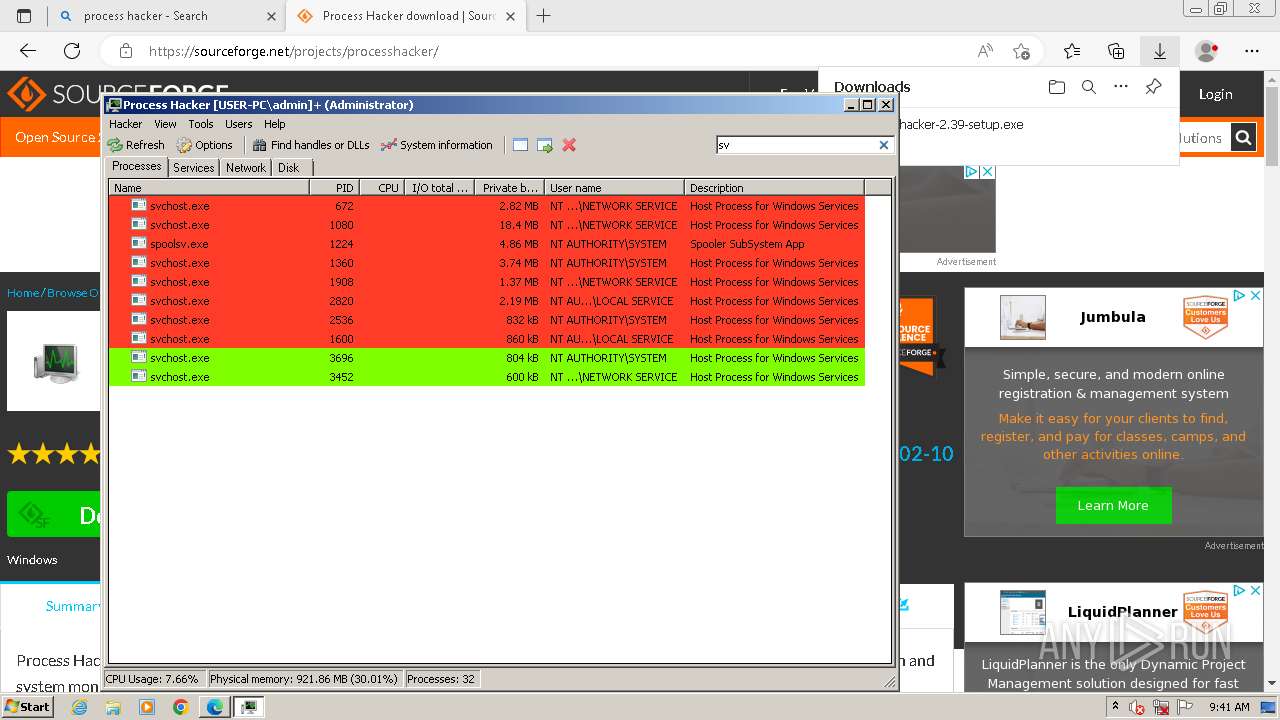Select green svchost.exe row PID 3452
This screenshot has width=1280, height=720.
(x=487, y=377)
